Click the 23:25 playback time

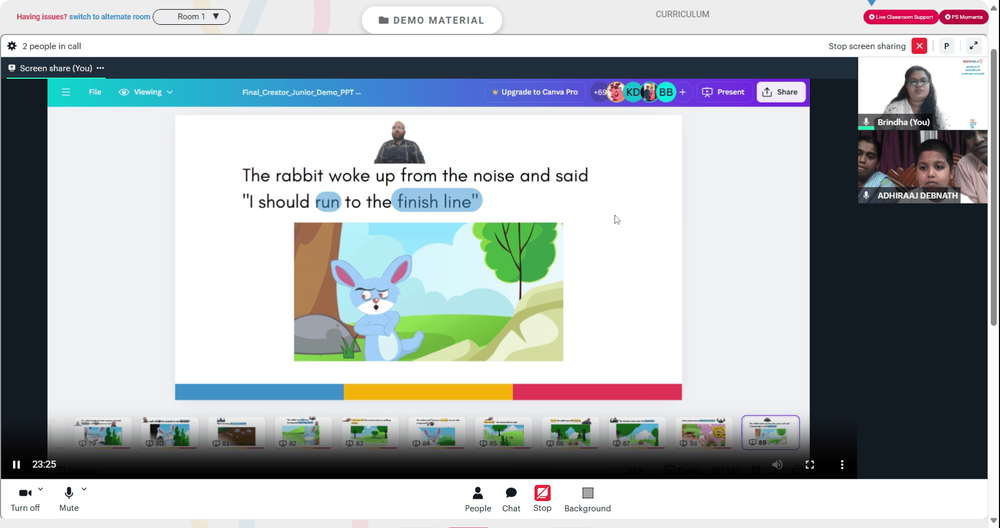pos(44,465)
